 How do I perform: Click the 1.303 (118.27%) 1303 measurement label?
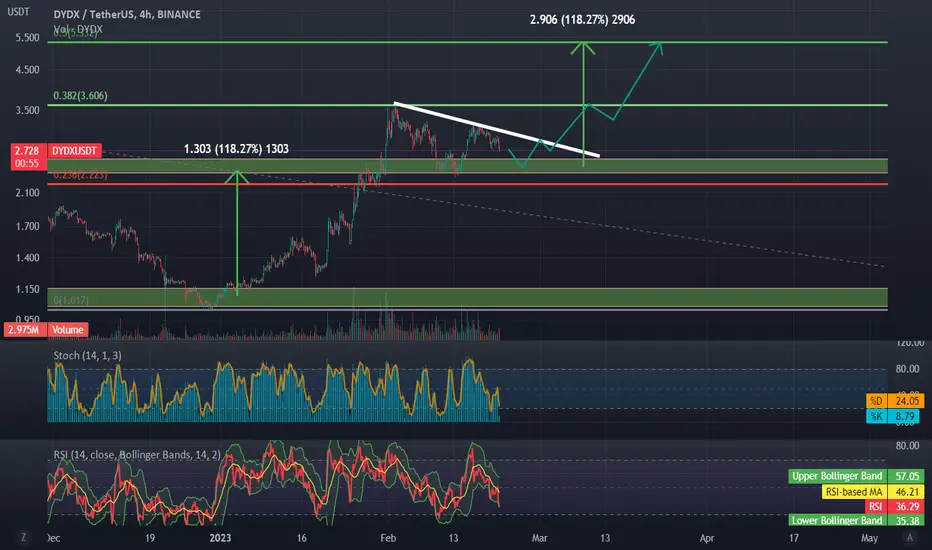(x=236, y=149)
